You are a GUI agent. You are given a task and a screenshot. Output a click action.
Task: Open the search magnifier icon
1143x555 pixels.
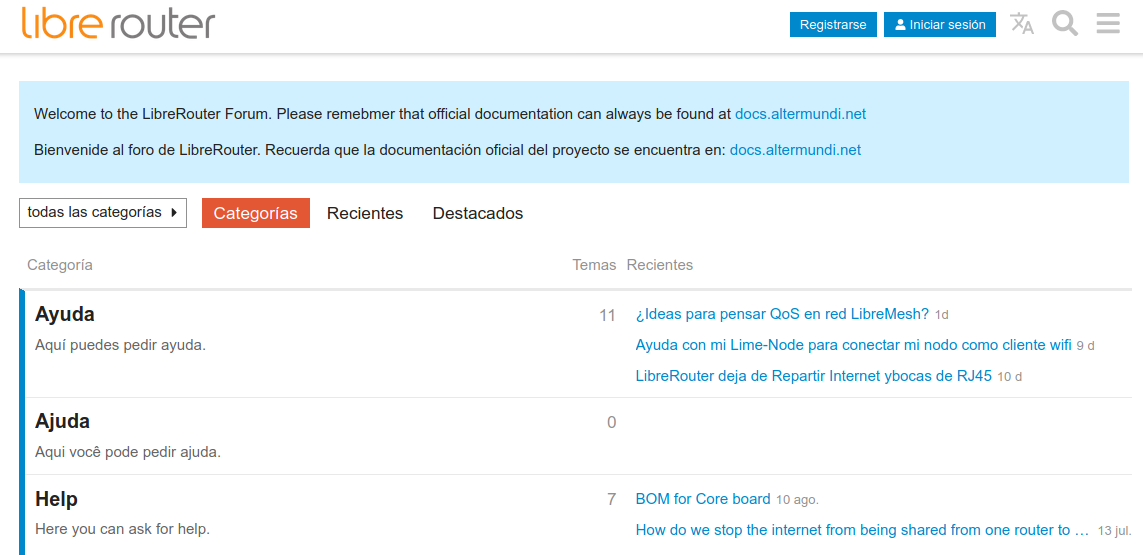[x=1065, y=24]
